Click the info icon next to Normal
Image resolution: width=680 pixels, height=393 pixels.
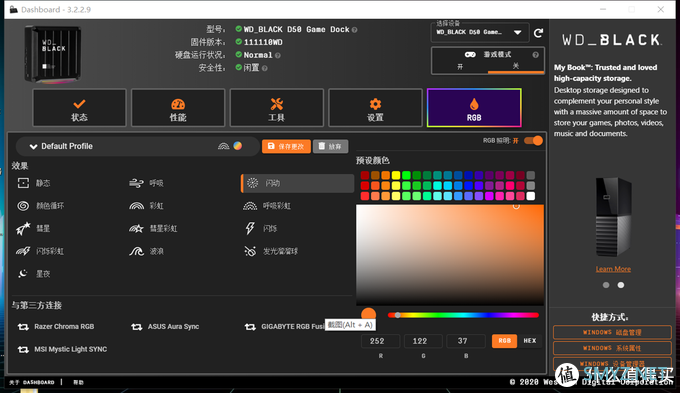[x=278, y=56]
